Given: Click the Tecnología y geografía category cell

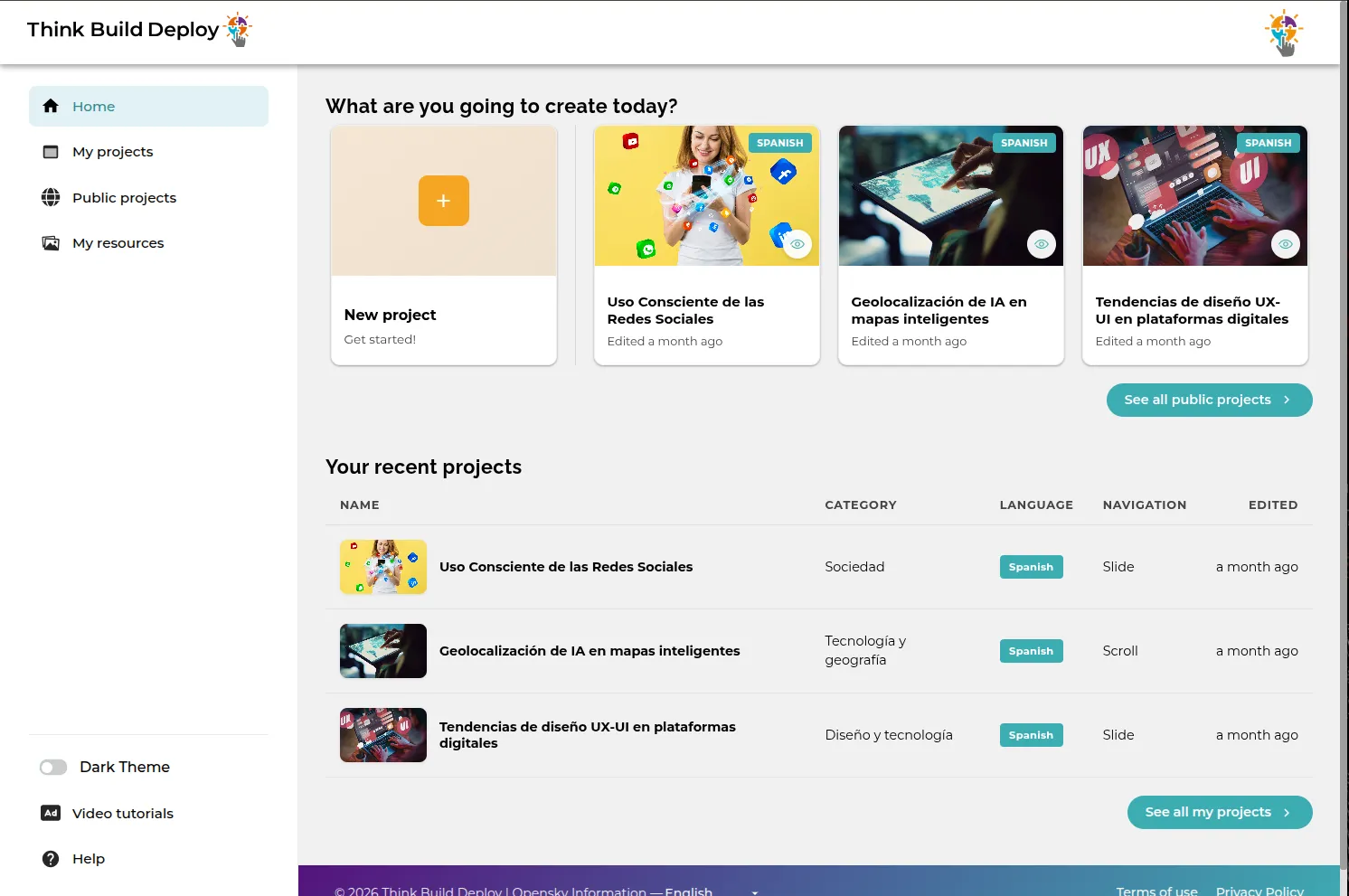Looking at the screenshot, I should (x=865, y=650).
